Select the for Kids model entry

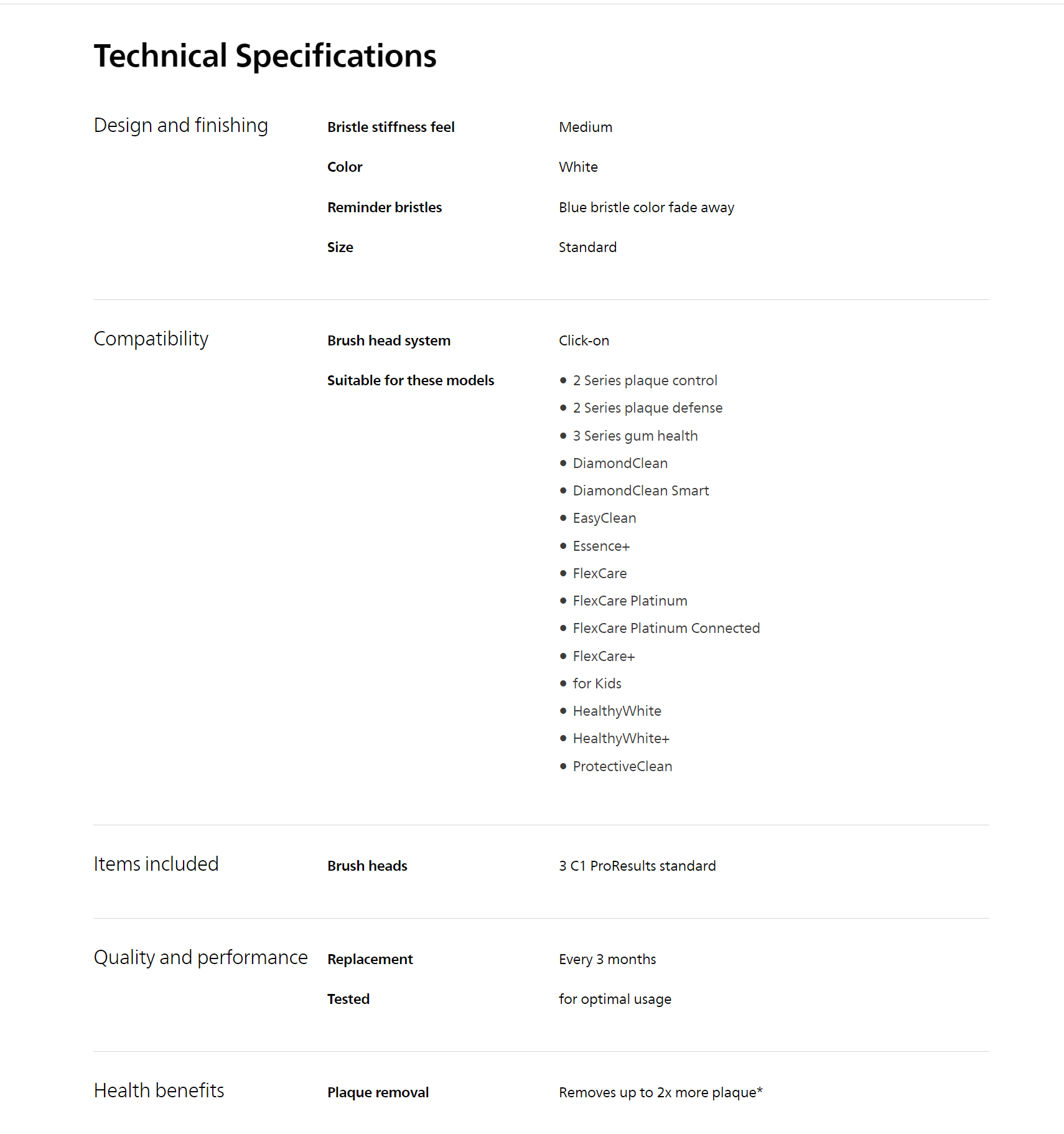tap(597, 683)
